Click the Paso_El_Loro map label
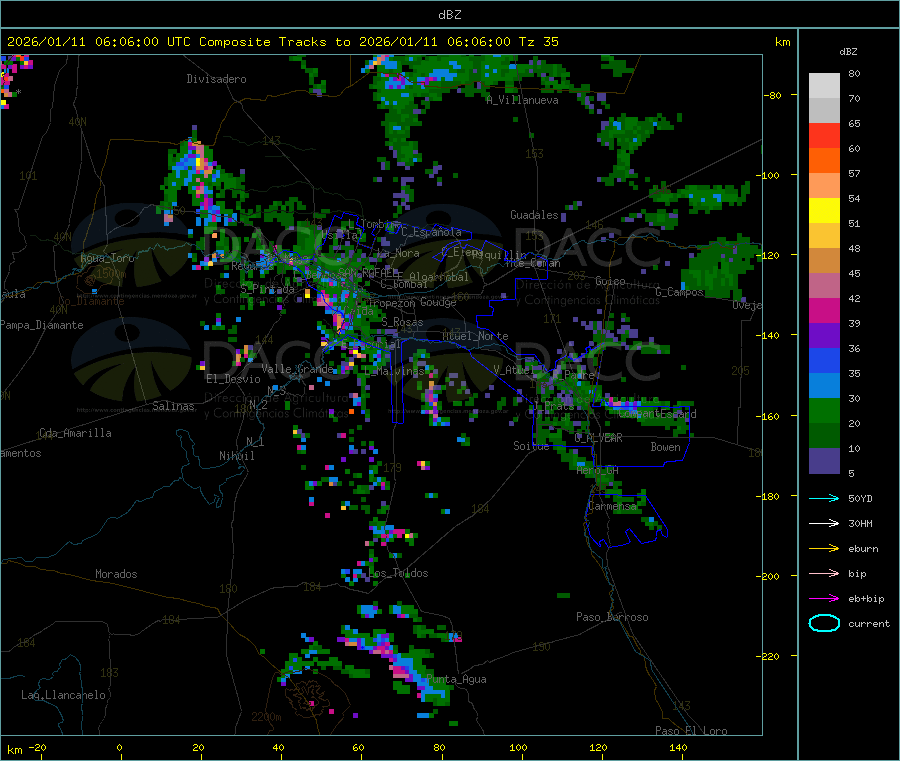The image size is (900, 761). [691, 731]
